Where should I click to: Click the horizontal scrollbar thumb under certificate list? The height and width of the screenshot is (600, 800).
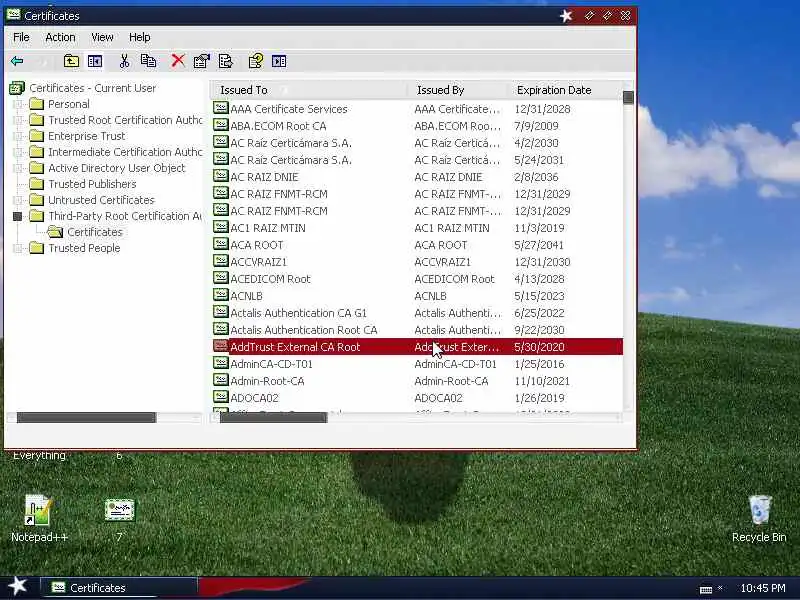273,418
